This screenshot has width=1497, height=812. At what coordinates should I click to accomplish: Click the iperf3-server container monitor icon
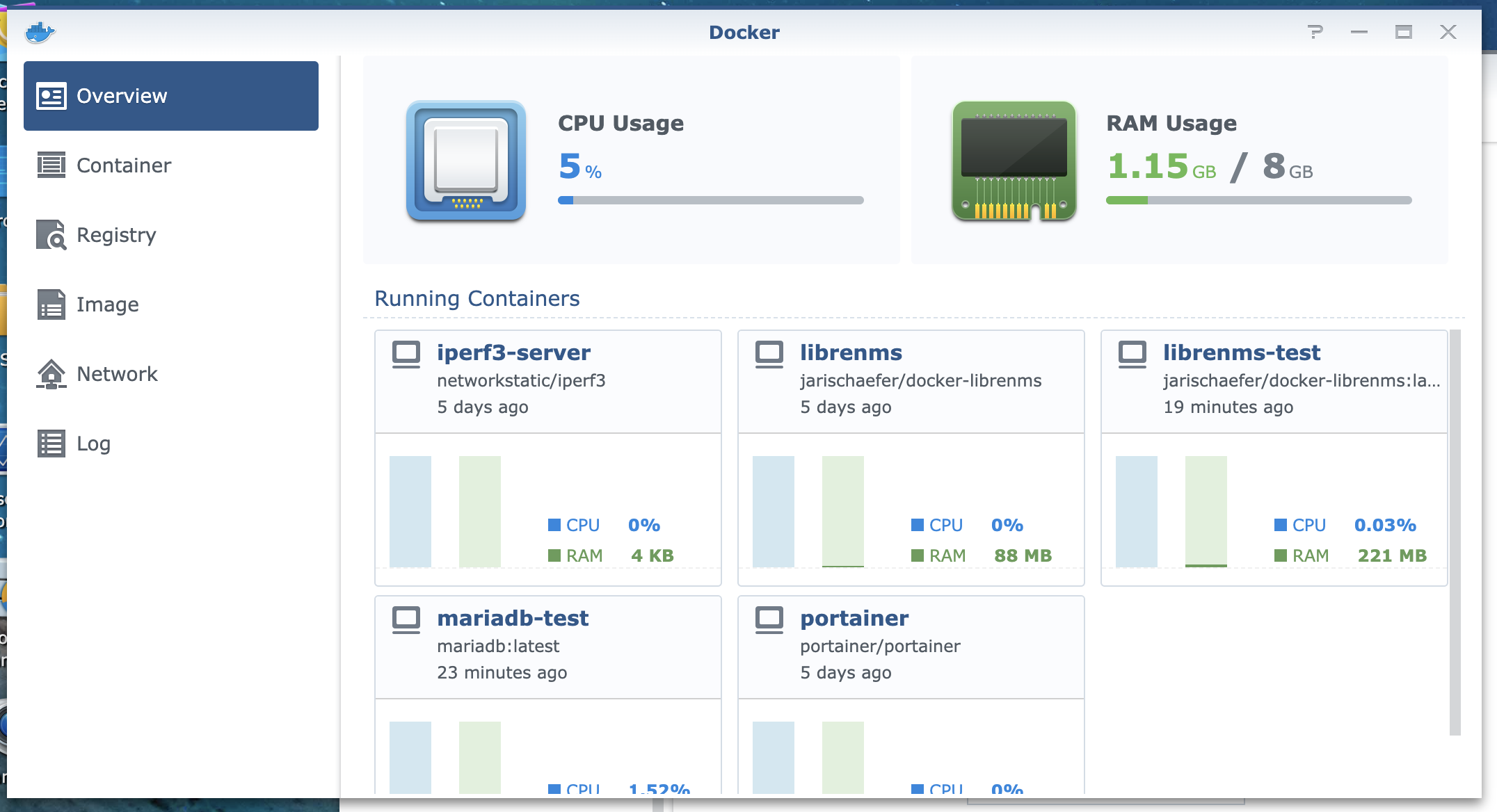pos(406,354)
